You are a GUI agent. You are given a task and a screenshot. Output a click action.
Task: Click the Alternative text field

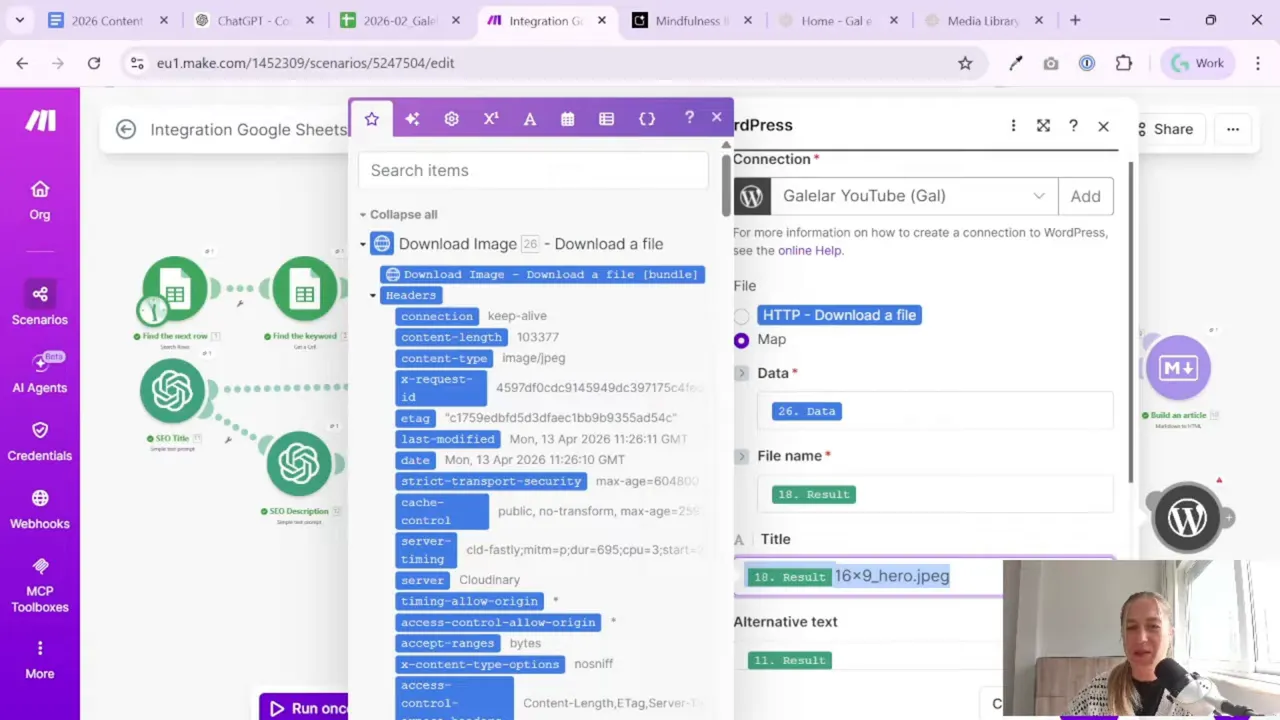923,659
